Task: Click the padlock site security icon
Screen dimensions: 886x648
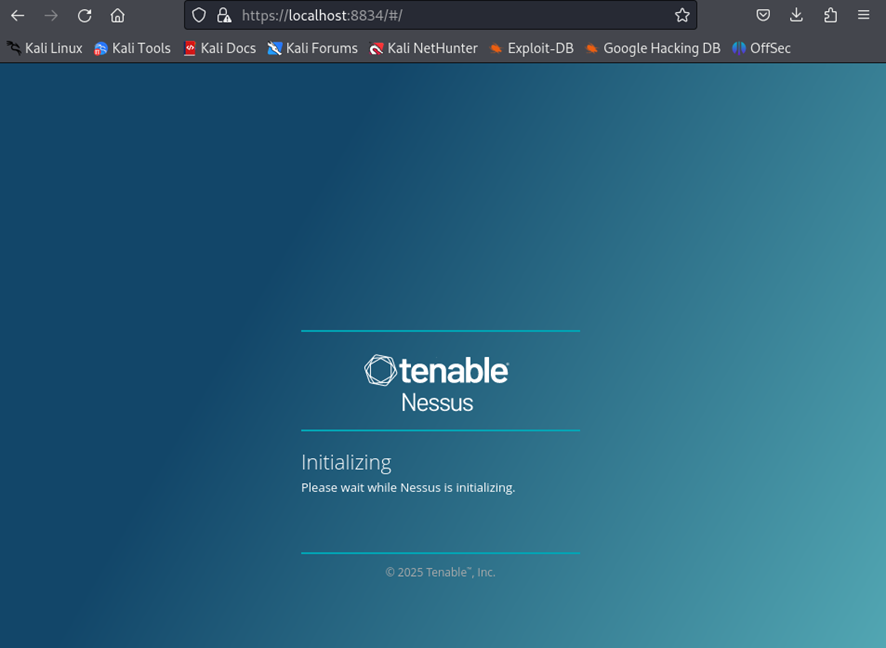Action: pos(224,15)
